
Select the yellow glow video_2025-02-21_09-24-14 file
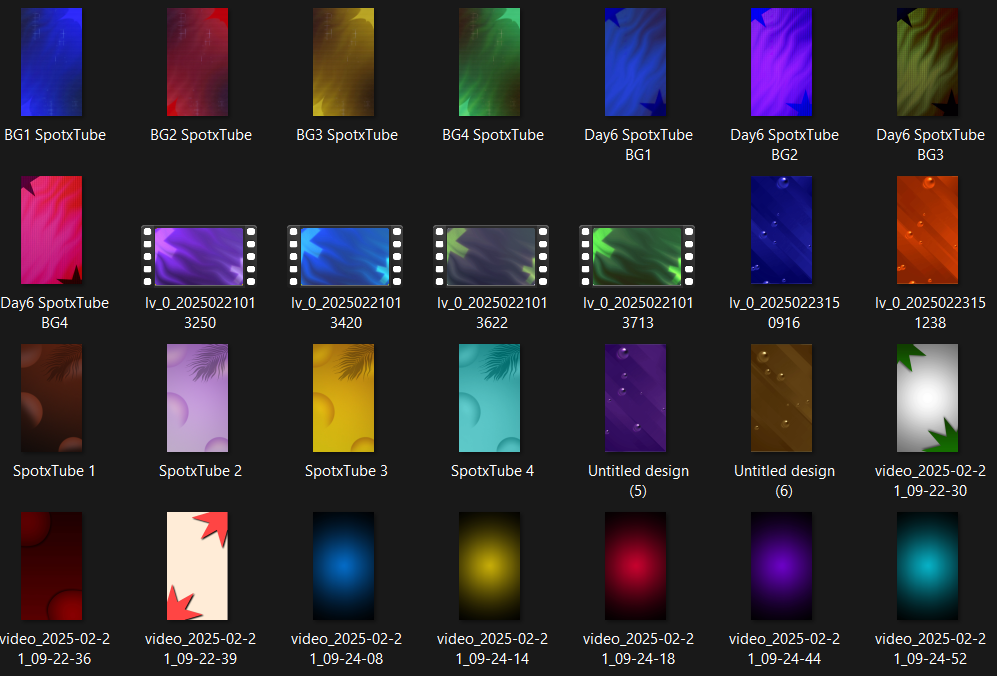(x=489, y=566)
